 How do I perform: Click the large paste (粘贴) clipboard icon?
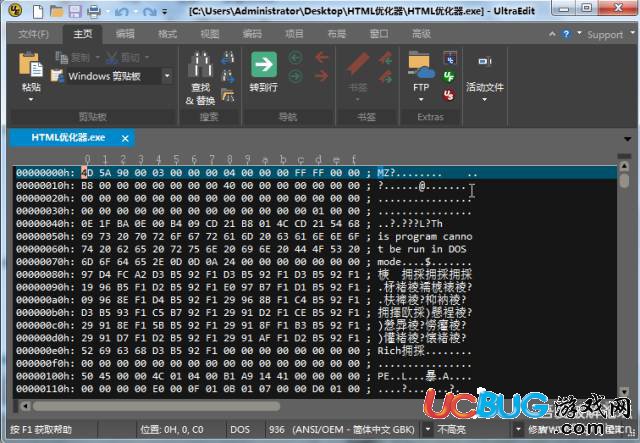pos(31,65)
